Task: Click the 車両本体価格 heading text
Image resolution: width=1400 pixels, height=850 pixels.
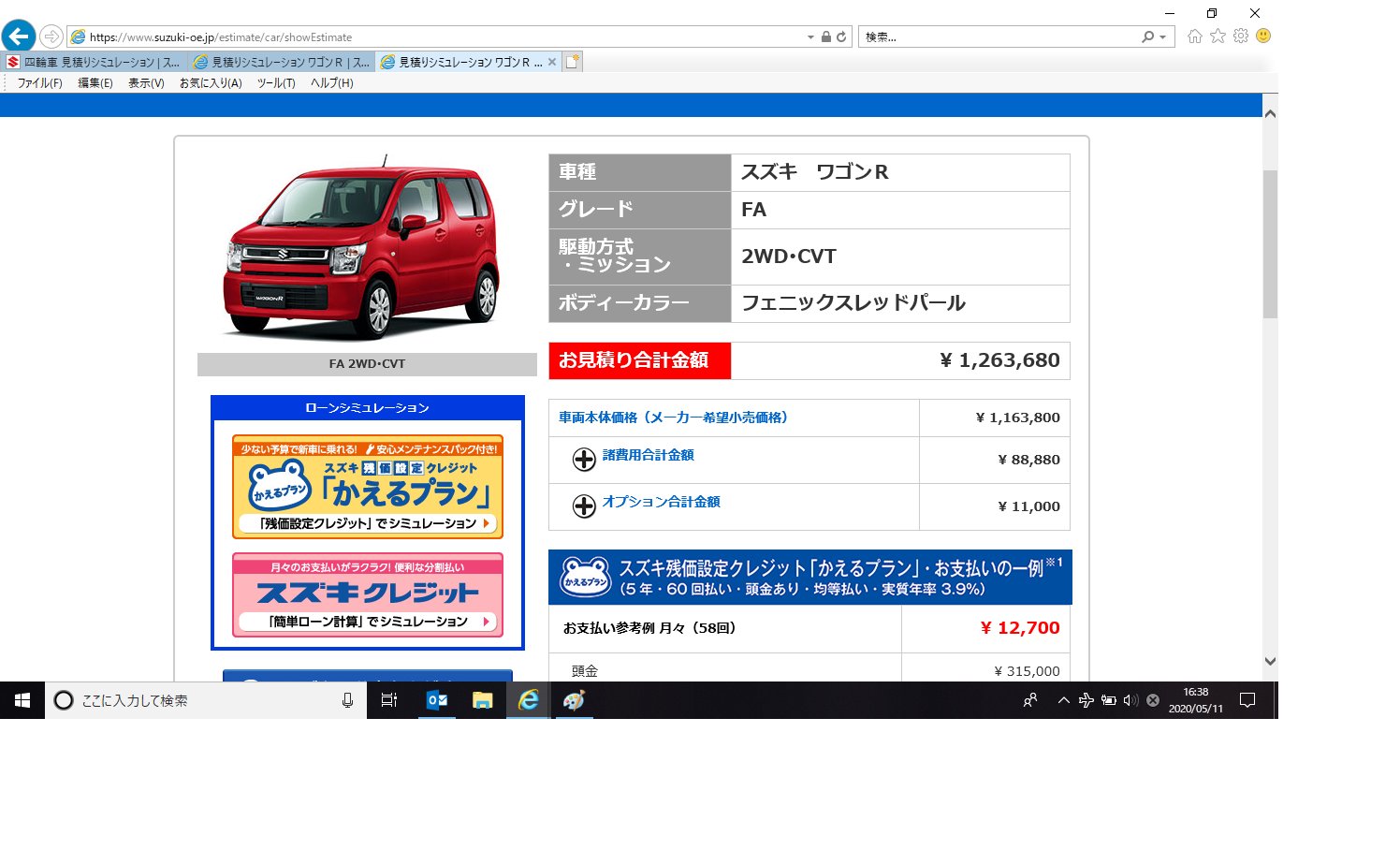Action: tap(673, 418)
